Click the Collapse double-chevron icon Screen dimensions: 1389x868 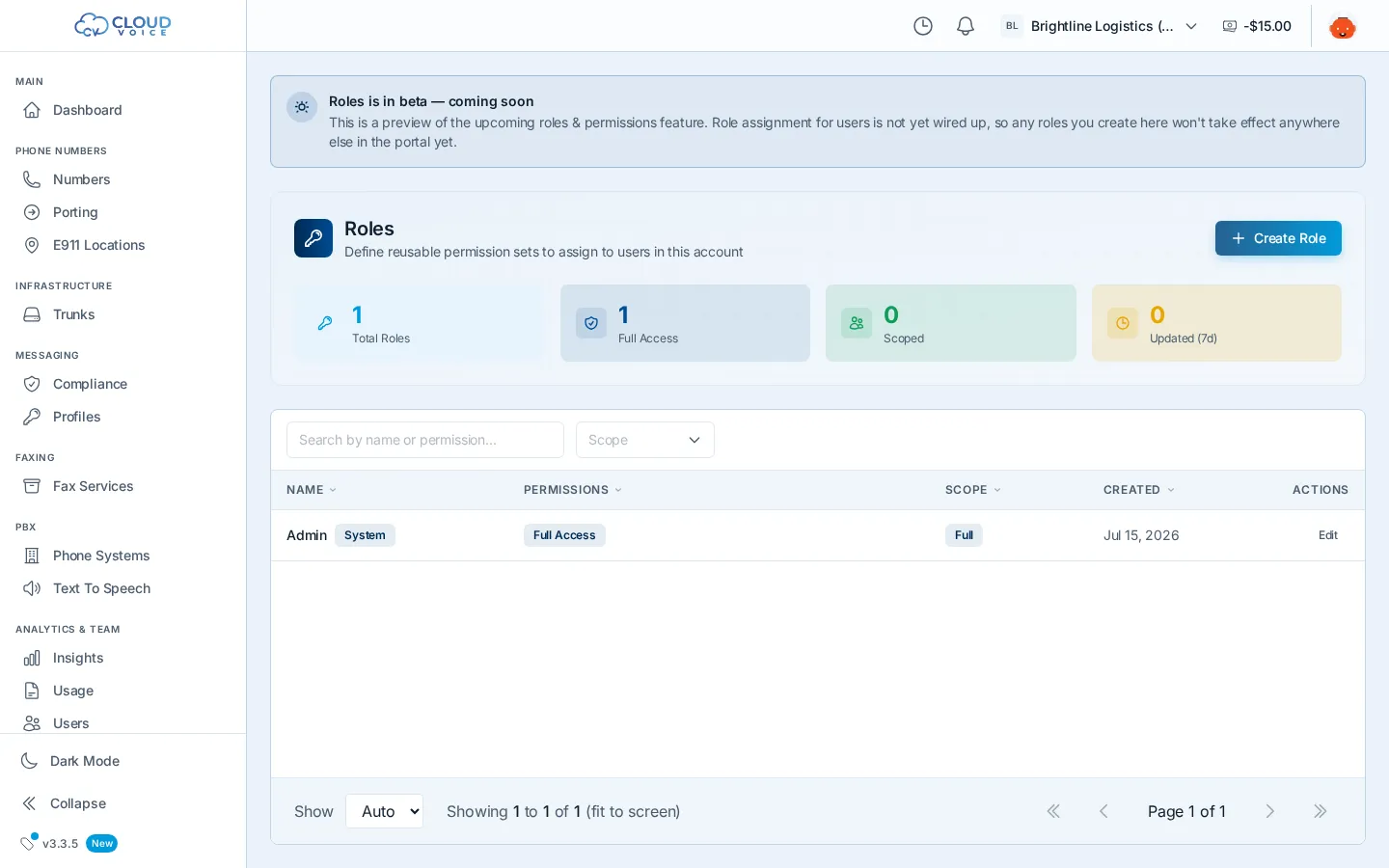(30, 803)
